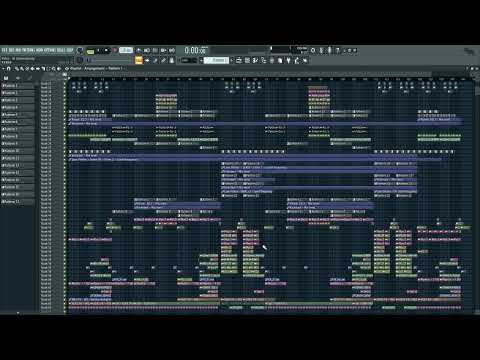Click the song time display

(195, 51)
